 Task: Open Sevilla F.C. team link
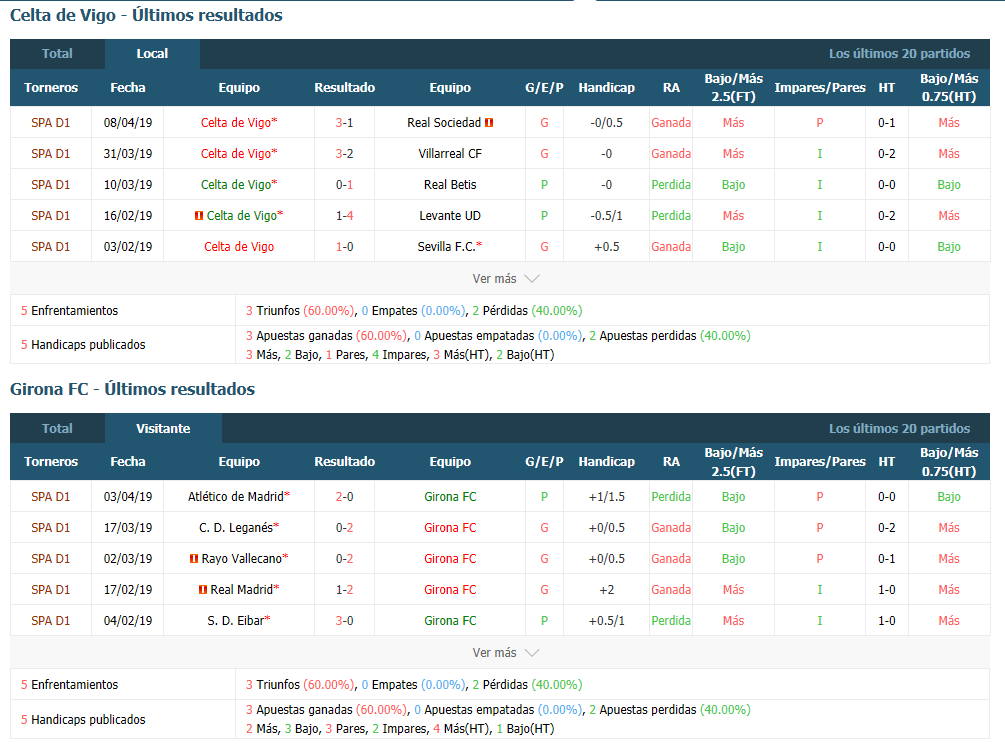pyautogui.click(x=447, y=247)
